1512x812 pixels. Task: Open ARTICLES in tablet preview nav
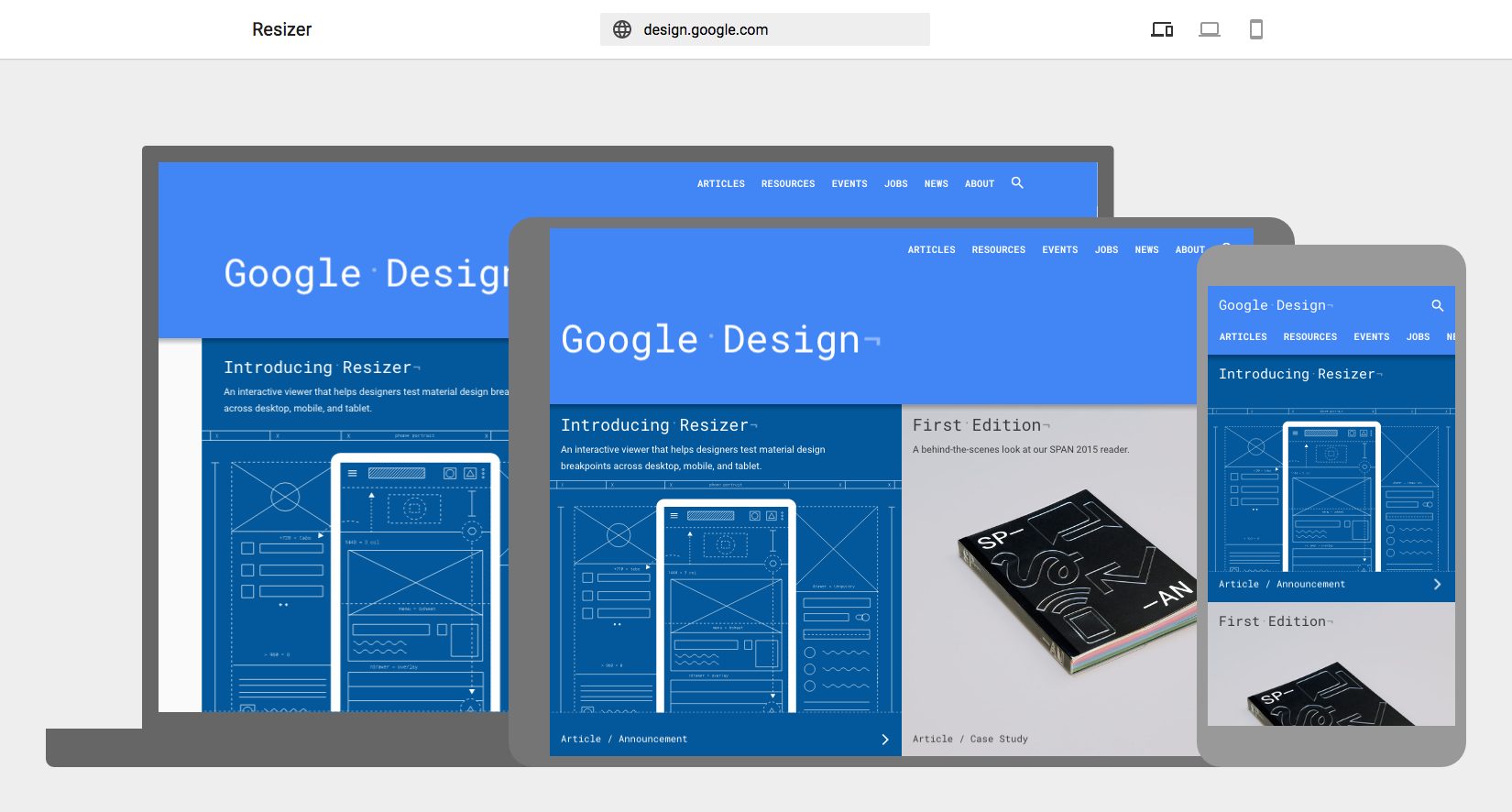point(932,250)
